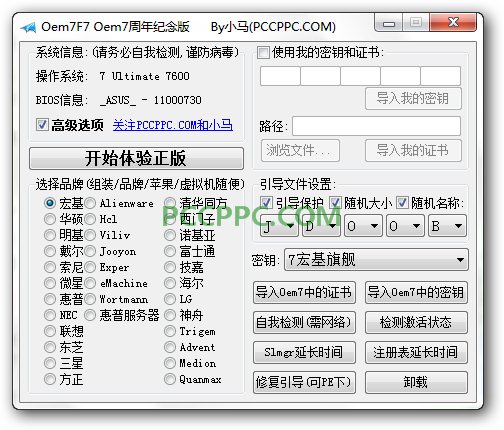Open the dropdown showing letter D
504x430 pixels.
point(321,226)
